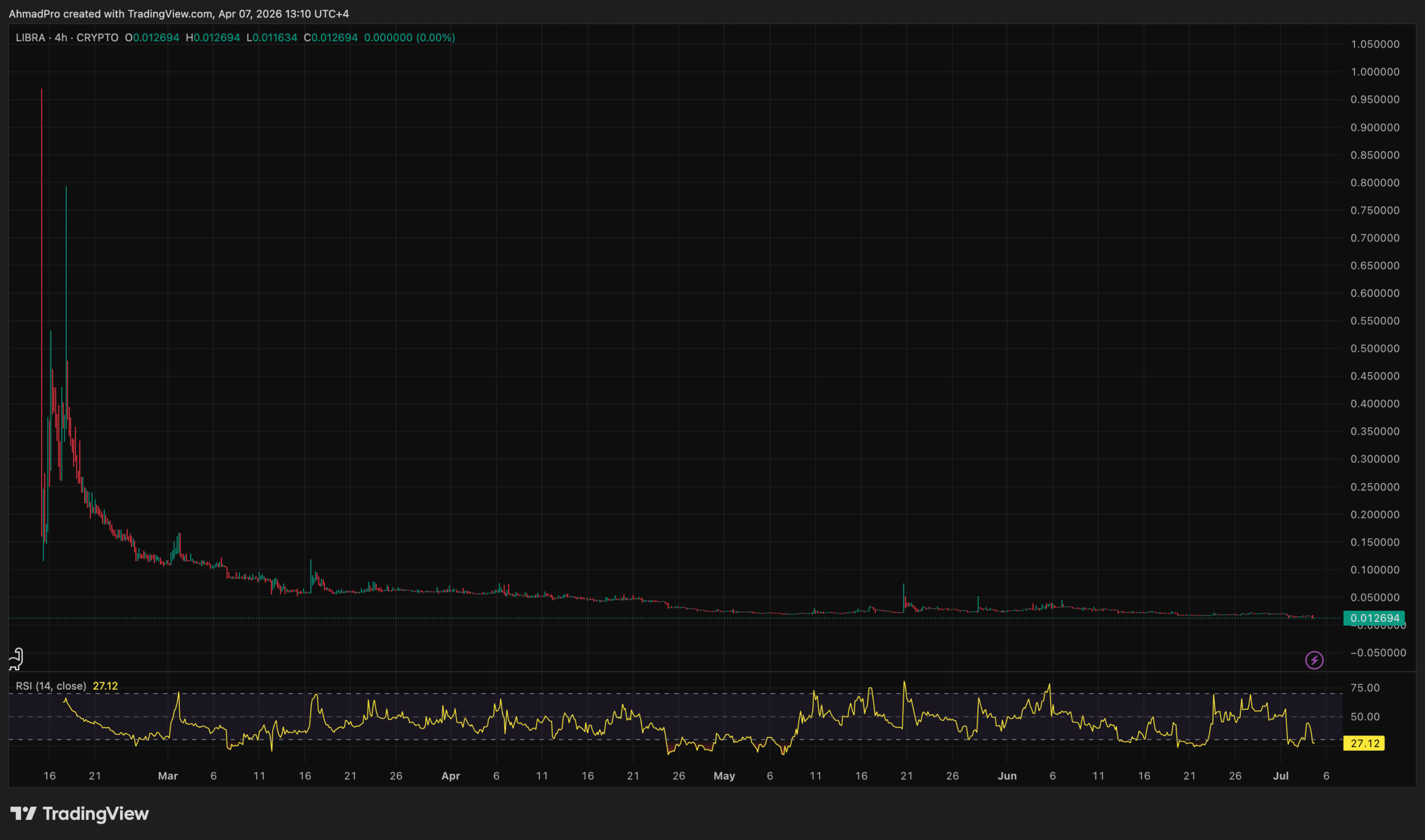Click the 75.00 RSI scale label
1425x840 pixels.
[1364, 687]
